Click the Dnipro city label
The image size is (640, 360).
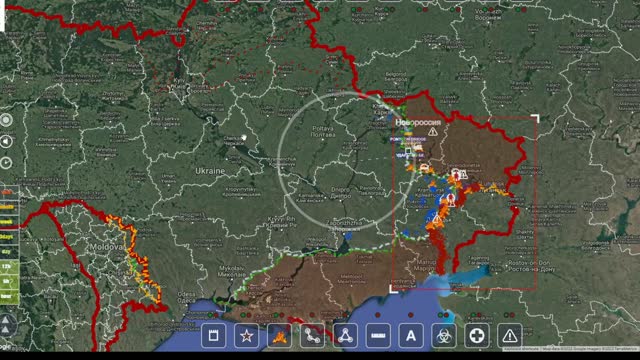340,193
